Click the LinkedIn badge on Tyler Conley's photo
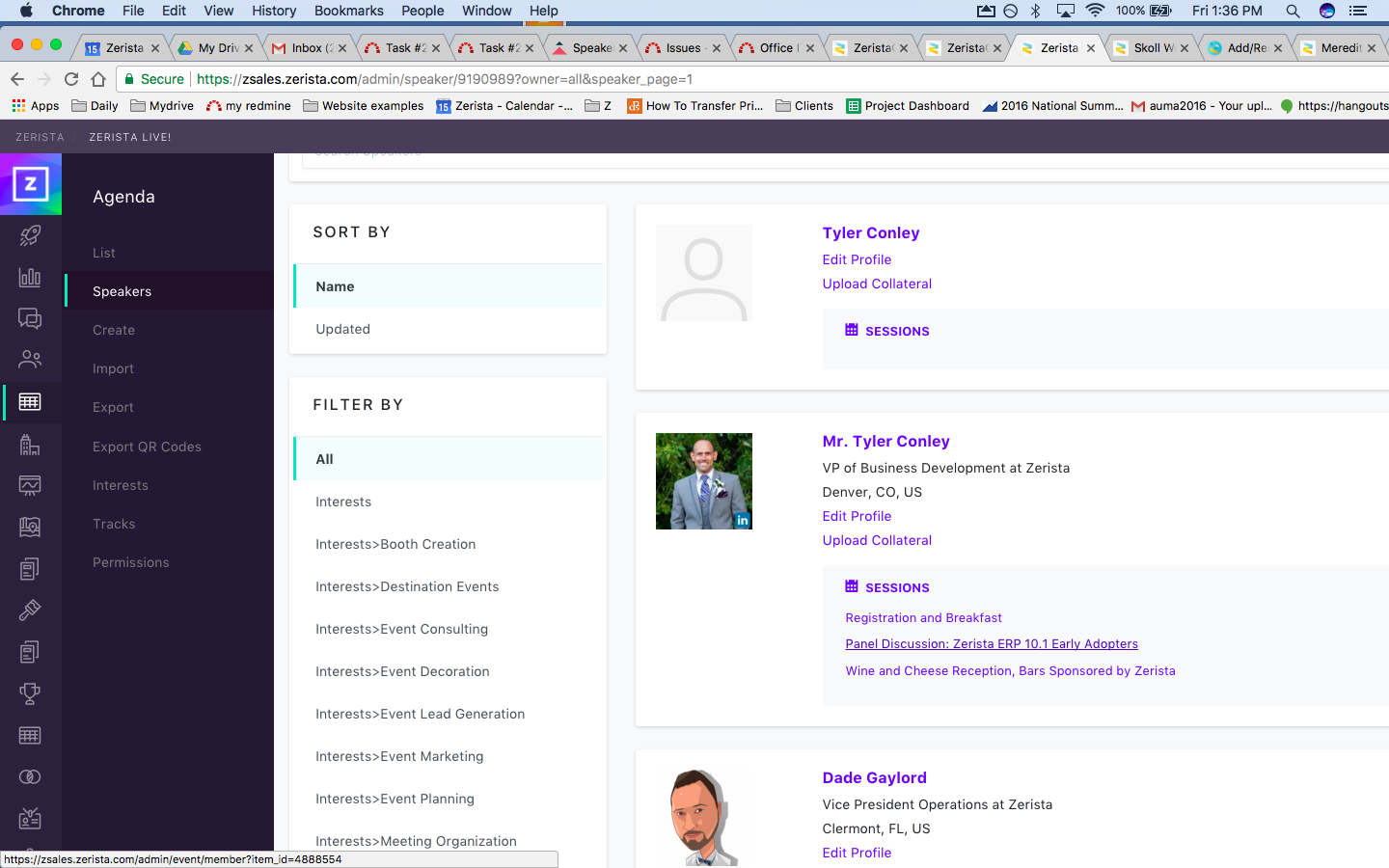Viewport: 1389px width, 868px height. pyautogui.click(x=742, y=521)
